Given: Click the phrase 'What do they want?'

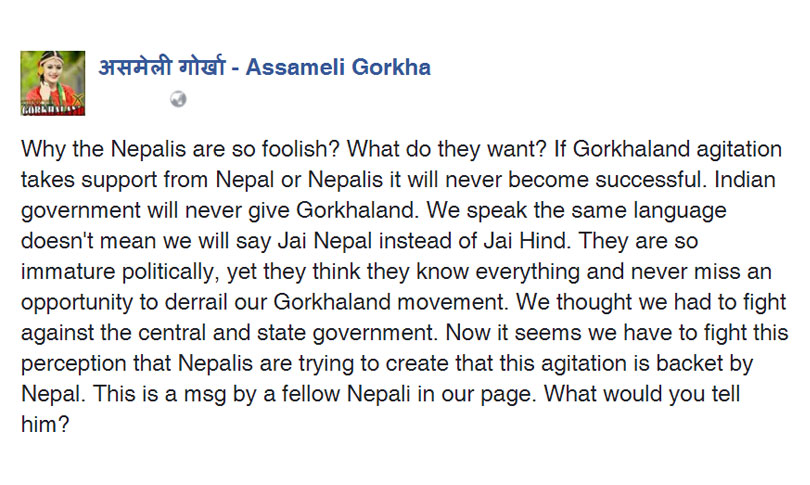Looking at the screenshot, I should (446, 149).
